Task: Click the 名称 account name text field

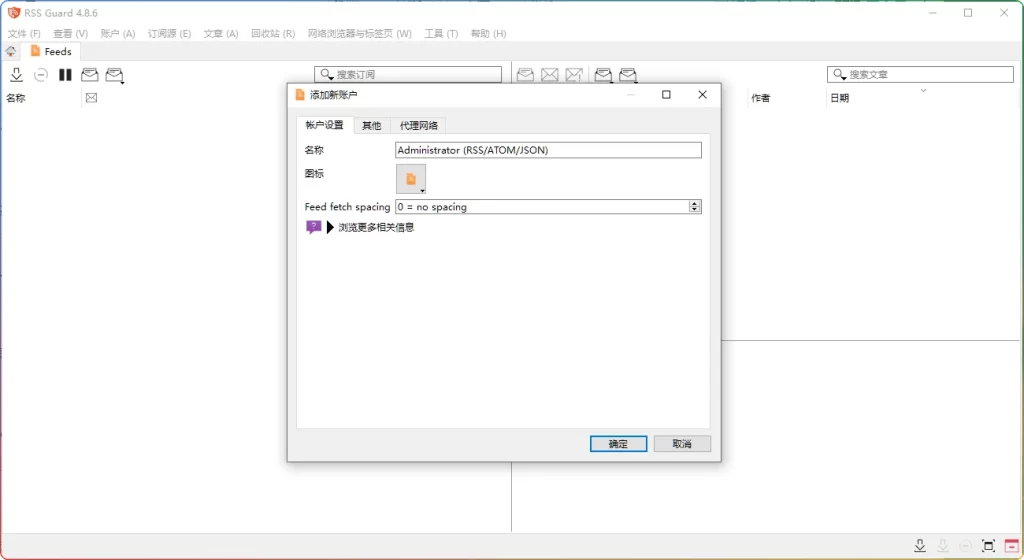Action: point(548,150)
